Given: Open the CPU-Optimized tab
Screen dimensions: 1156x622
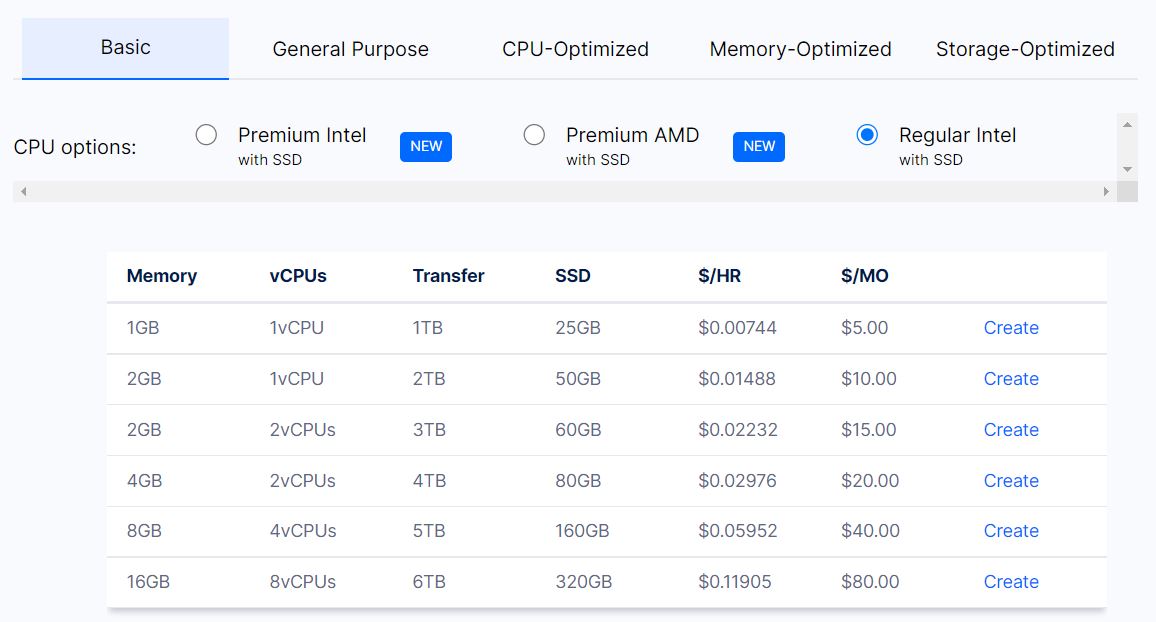Looking at the screenshot, I should tap(575, 48).
